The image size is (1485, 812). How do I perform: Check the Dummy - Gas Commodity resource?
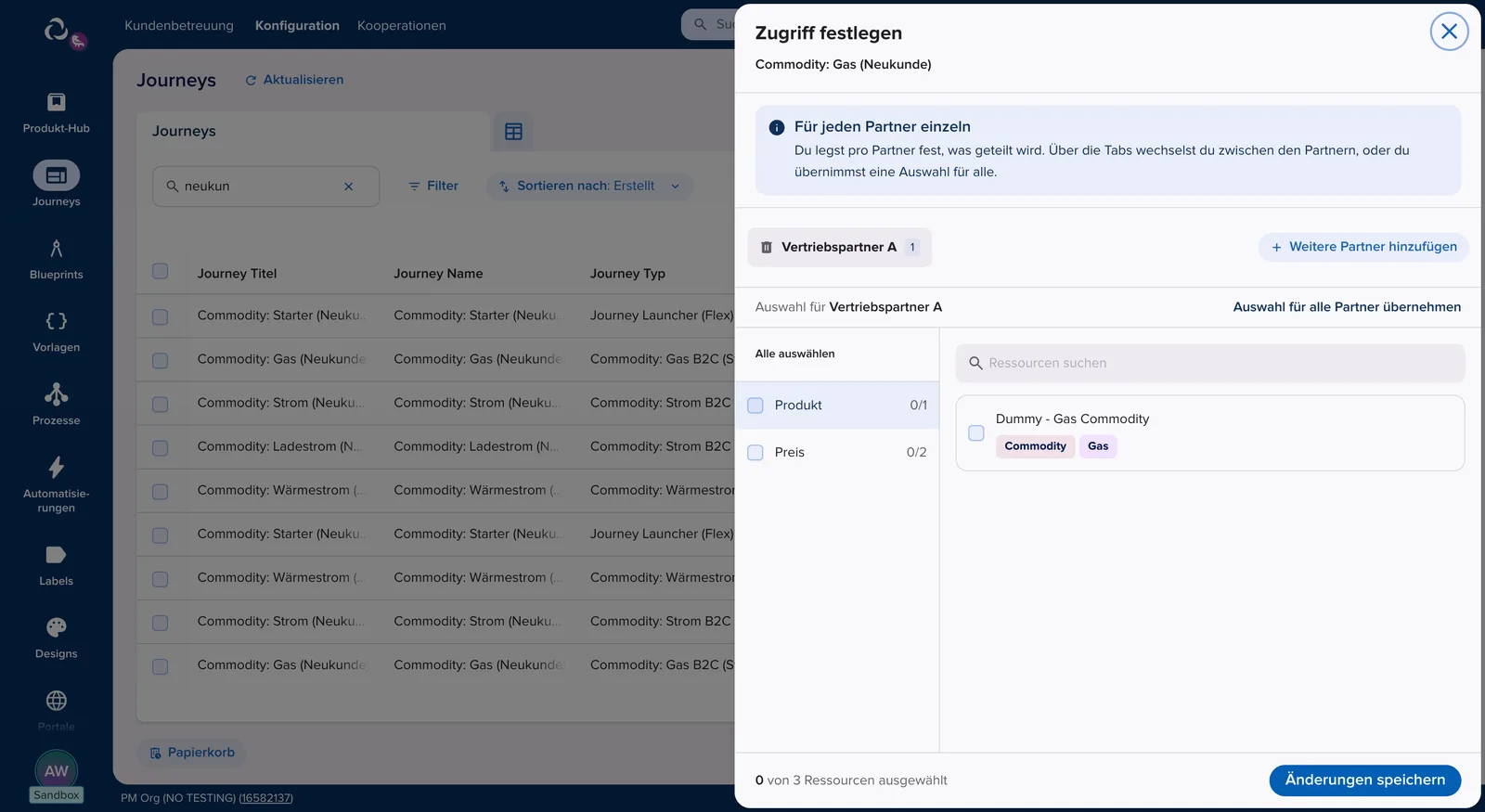click(x=976, y=433)
